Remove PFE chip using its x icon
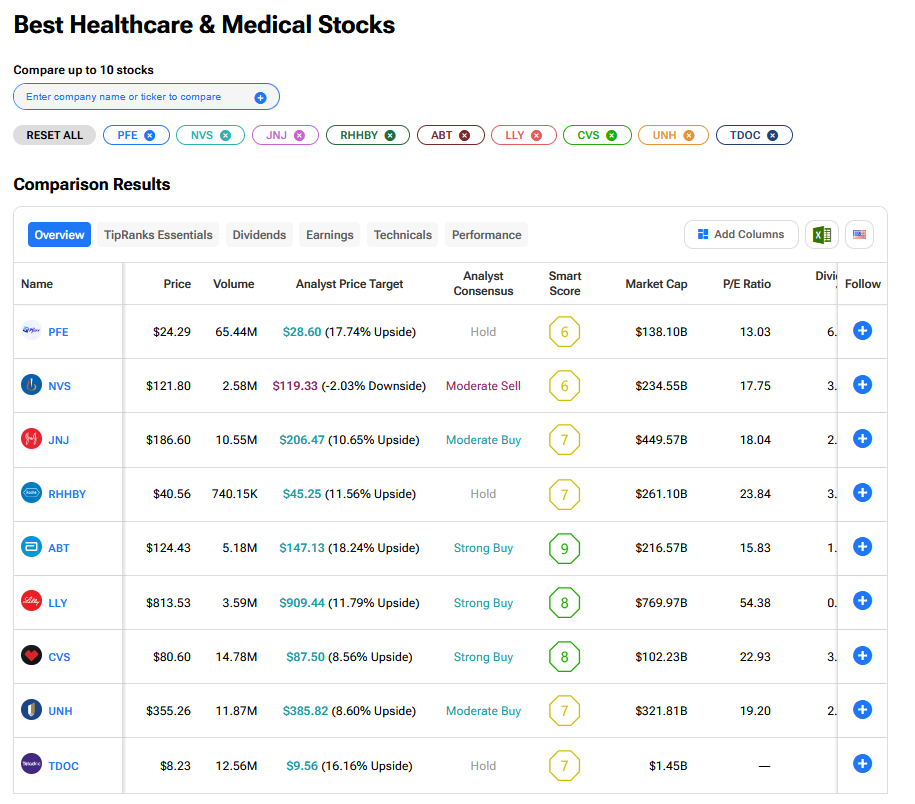915x804 pixels. tap(150, 135)
